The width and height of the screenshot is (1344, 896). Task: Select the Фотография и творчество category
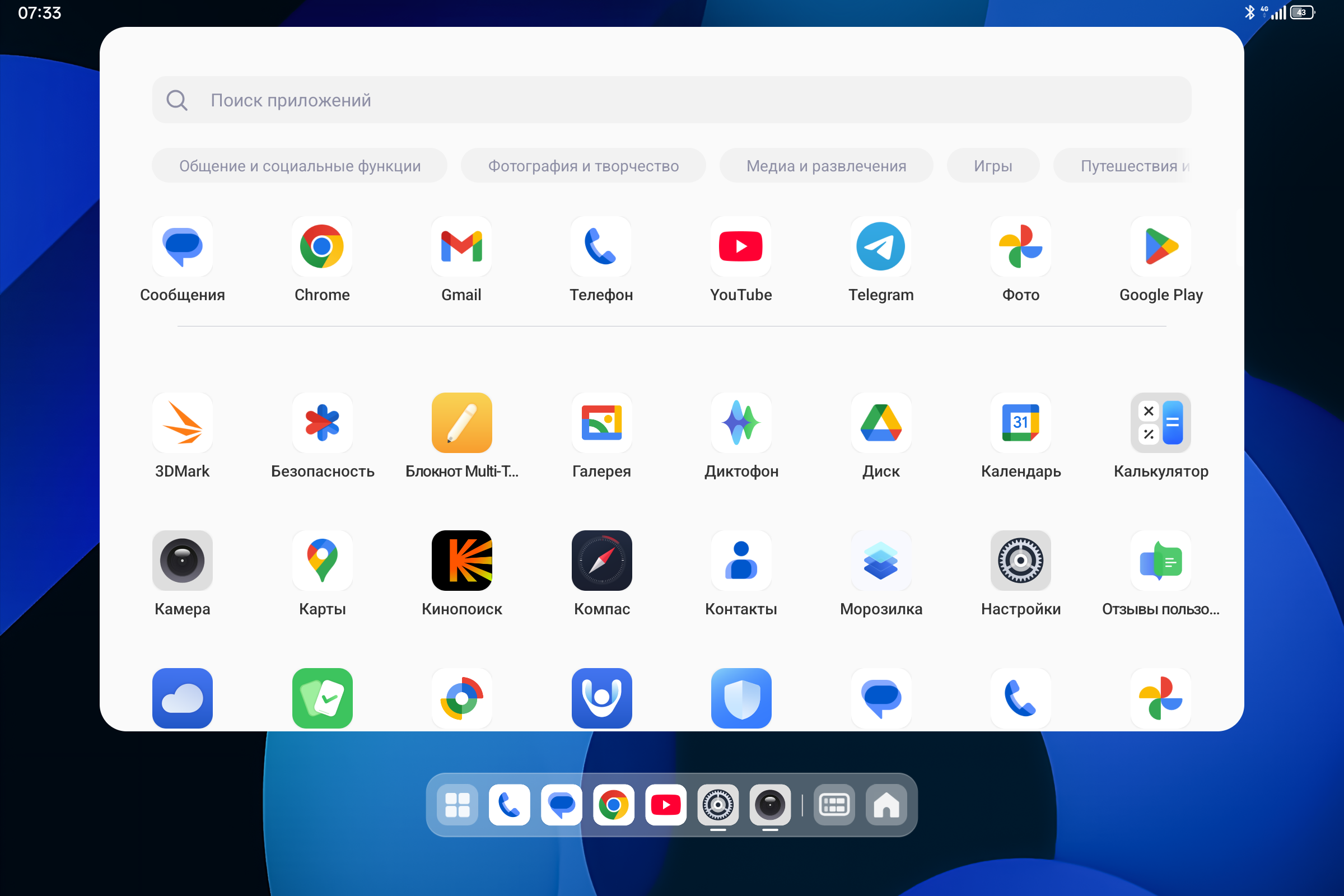click(x=583, y=166)
